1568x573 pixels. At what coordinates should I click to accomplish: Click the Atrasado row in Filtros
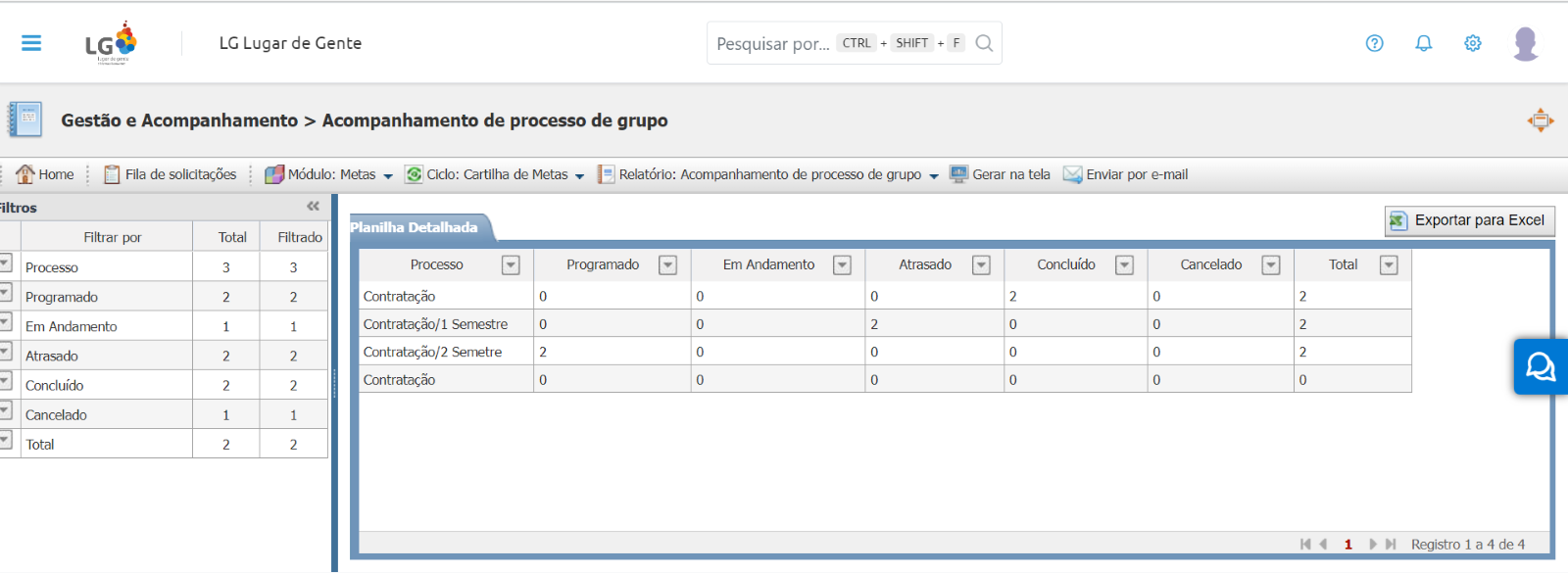click(164, 356)
